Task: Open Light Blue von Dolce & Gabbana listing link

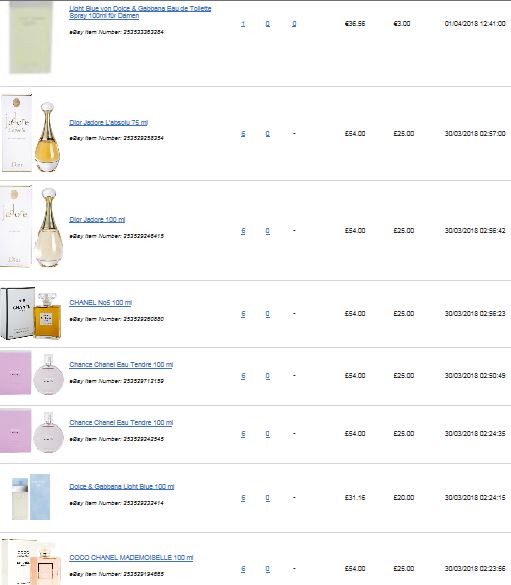Action: [140, 12]
